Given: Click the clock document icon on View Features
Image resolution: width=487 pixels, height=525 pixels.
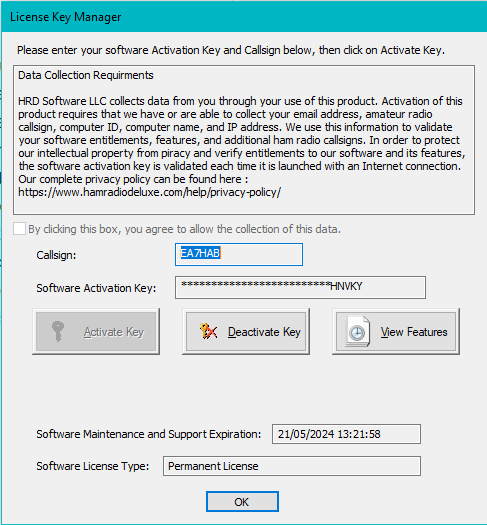Looking at the screenshot, I should pyautogui.click(x=358, y=331).
